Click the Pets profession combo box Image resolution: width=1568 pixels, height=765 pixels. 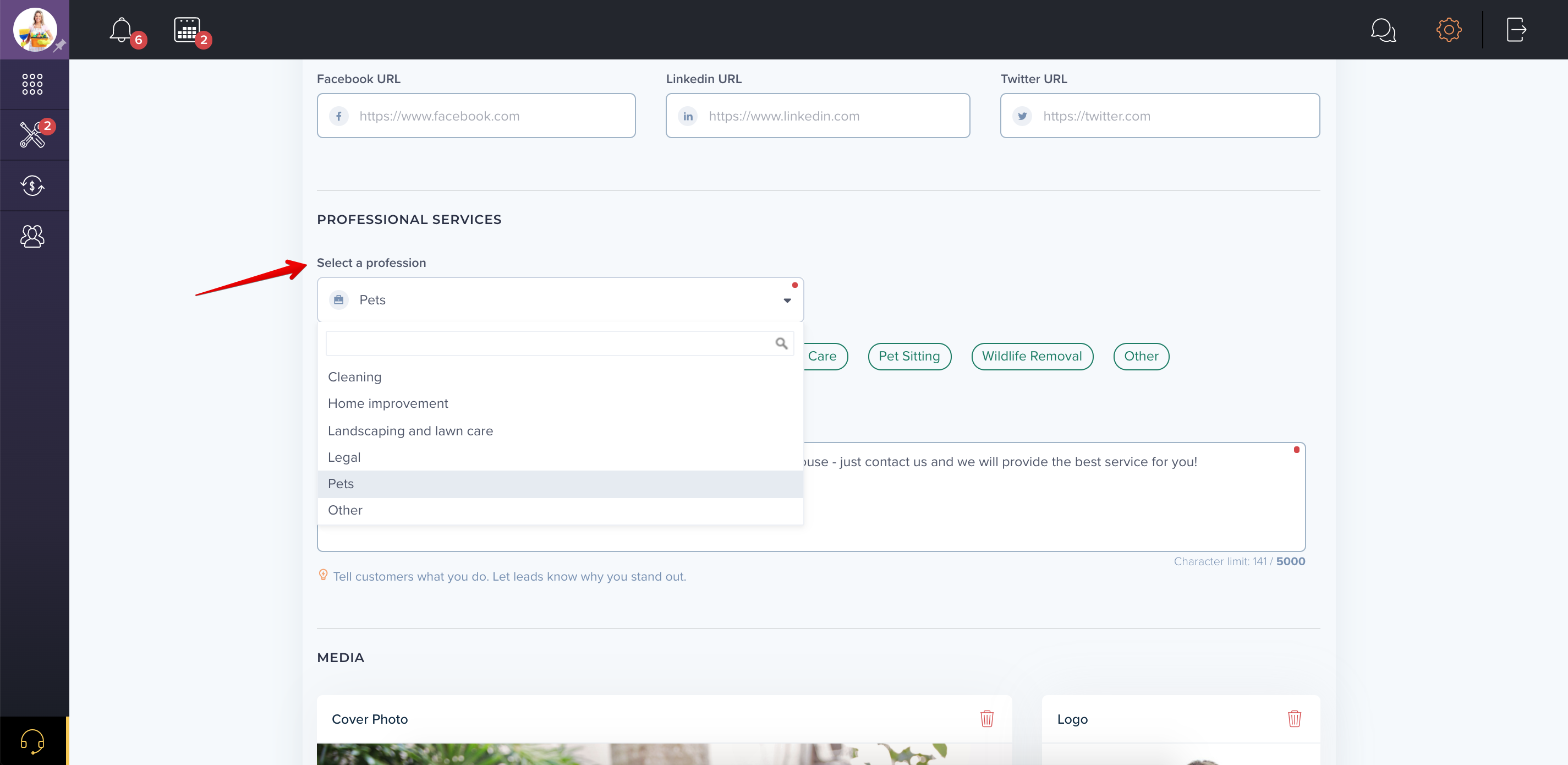point(560,299)
